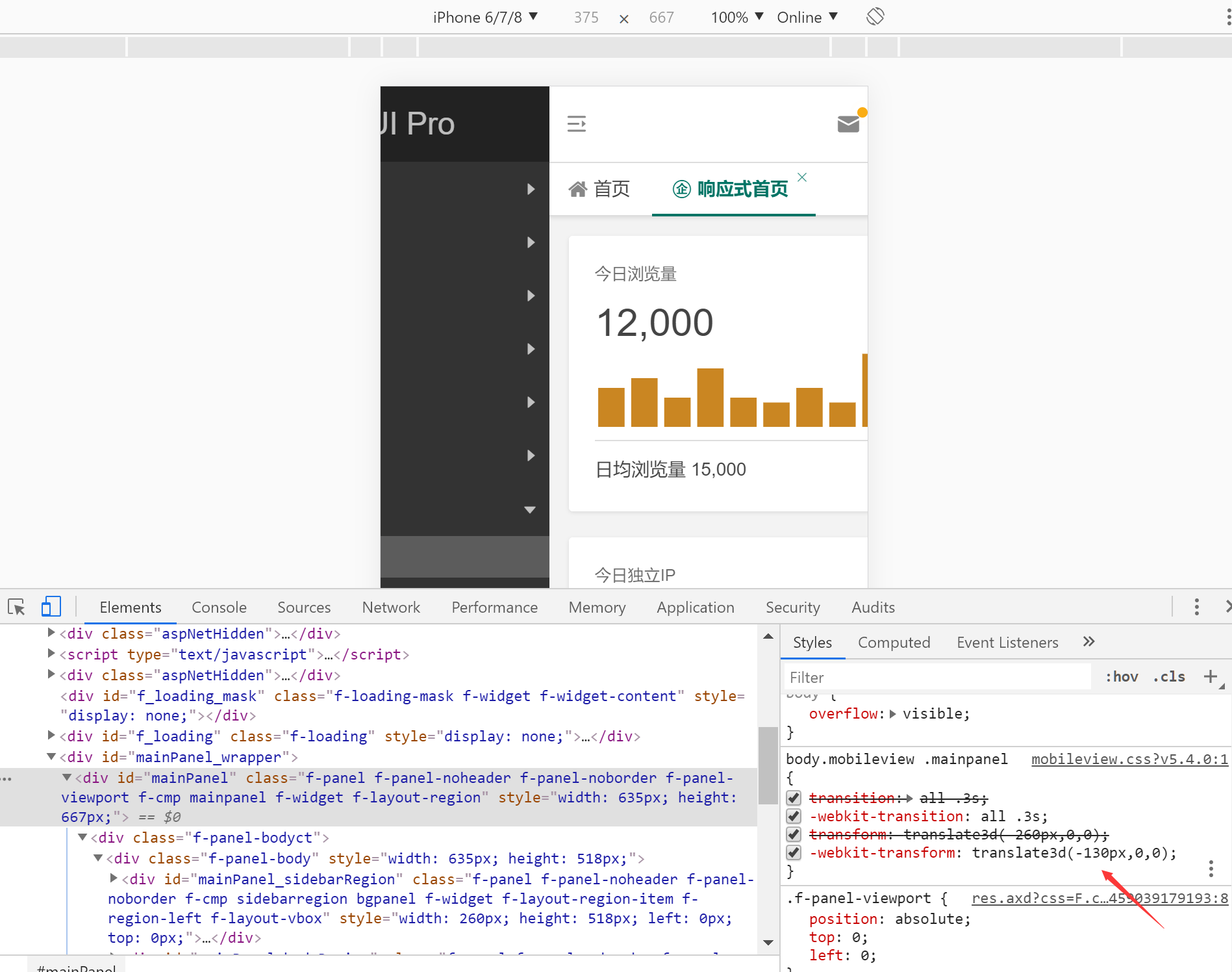Open mobileview.css source link

(1129, 759)
